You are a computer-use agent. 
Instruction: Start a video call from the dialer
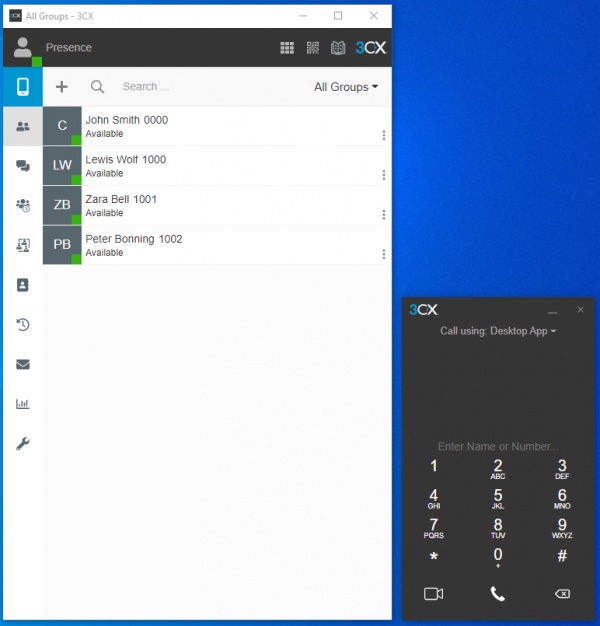pyautogui.click(x=433, y=594)
